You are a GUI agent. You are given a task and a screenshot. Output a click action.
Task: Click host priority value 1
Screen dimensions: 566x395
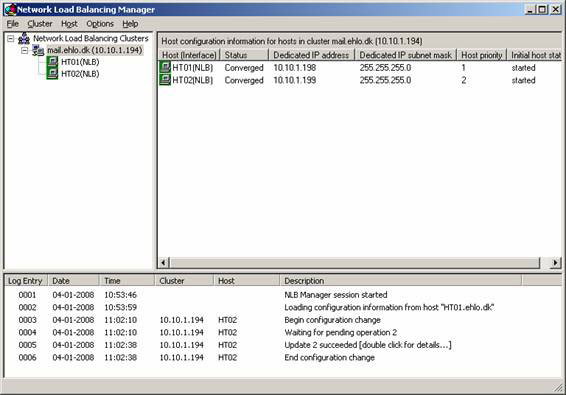point(463,68)
